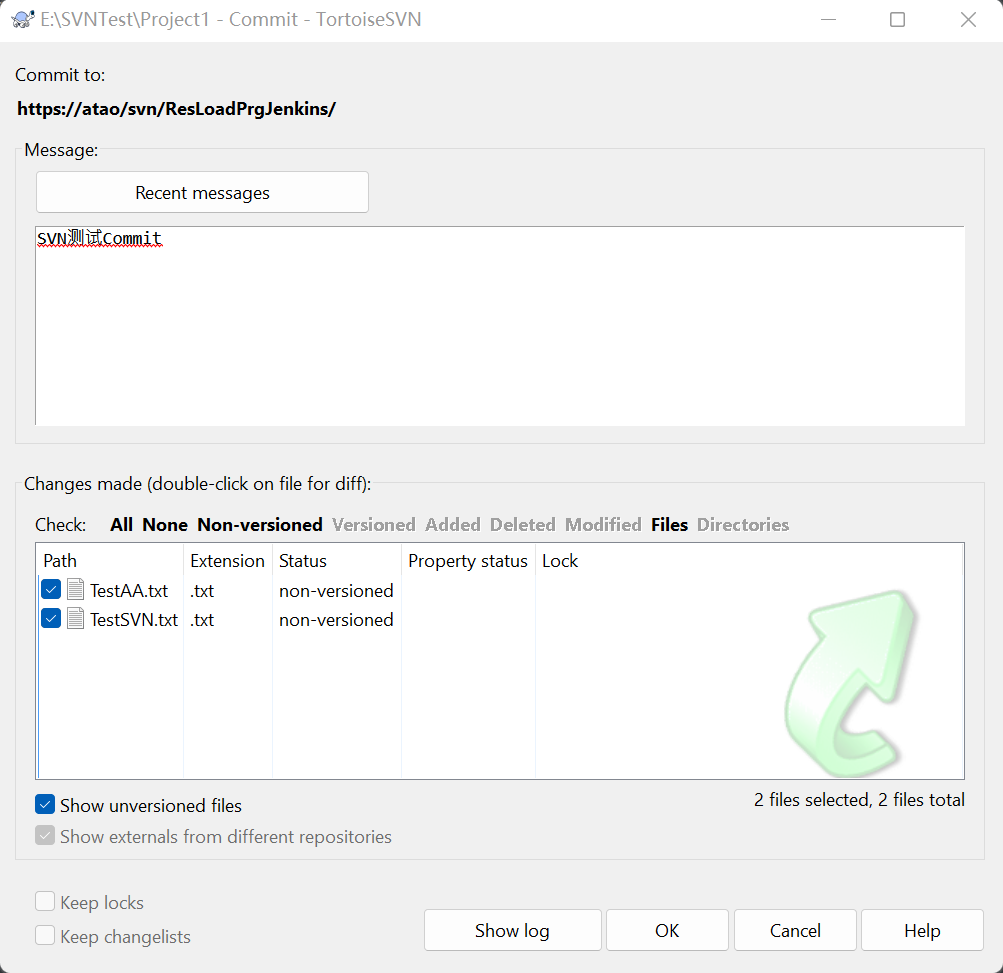This screenshot has height=973, width=1003.
Task: Click the TestSVN.txt file icon
Action: [76, 619]
